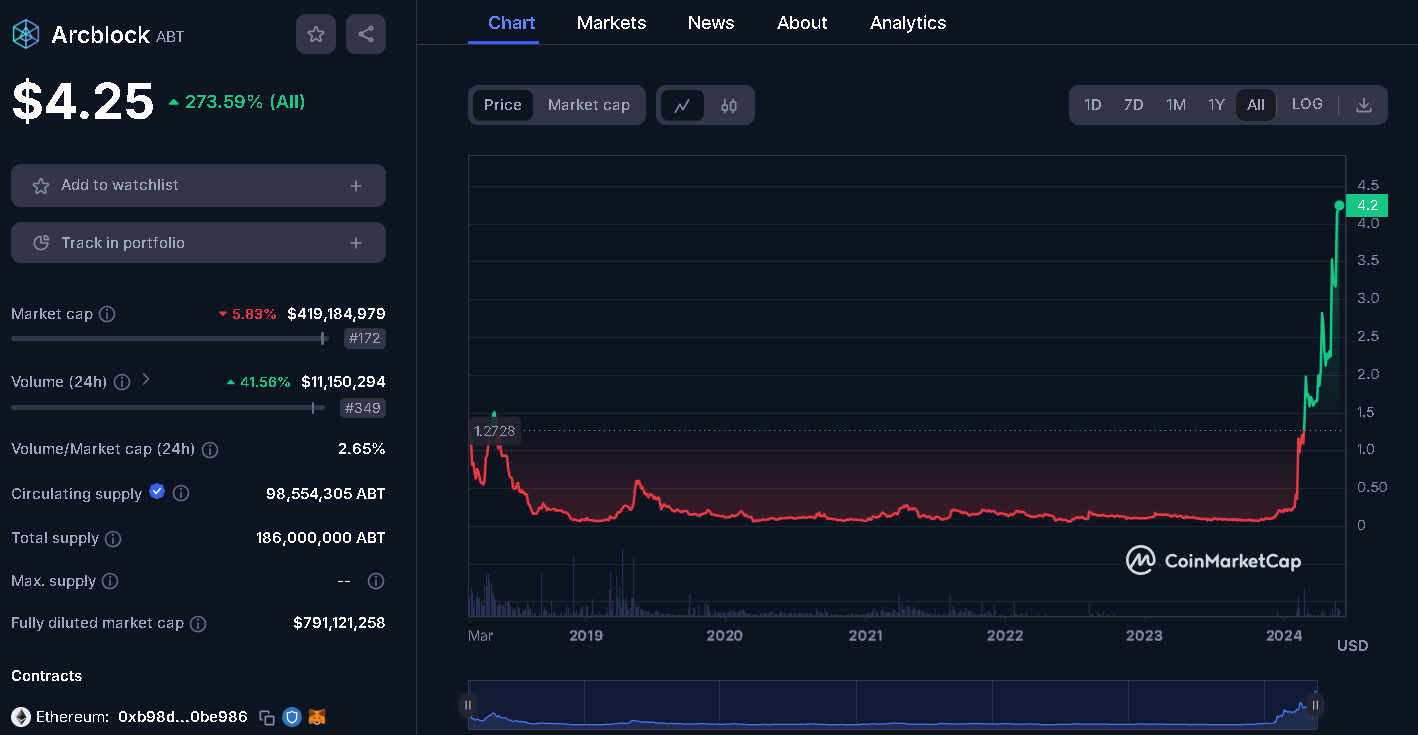Click the Contracts heading

(47, 676)
